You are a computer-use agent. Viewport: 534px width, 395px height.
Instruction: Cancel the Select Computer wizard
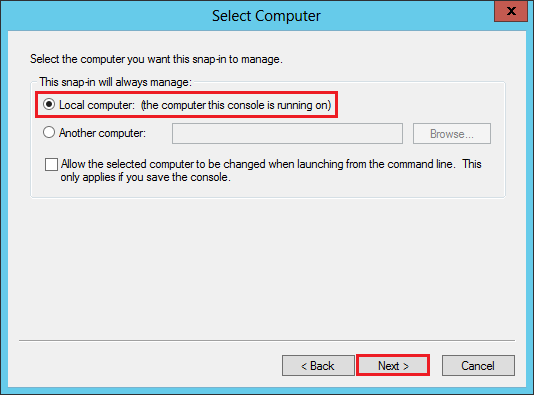click(x=478, y=366)
